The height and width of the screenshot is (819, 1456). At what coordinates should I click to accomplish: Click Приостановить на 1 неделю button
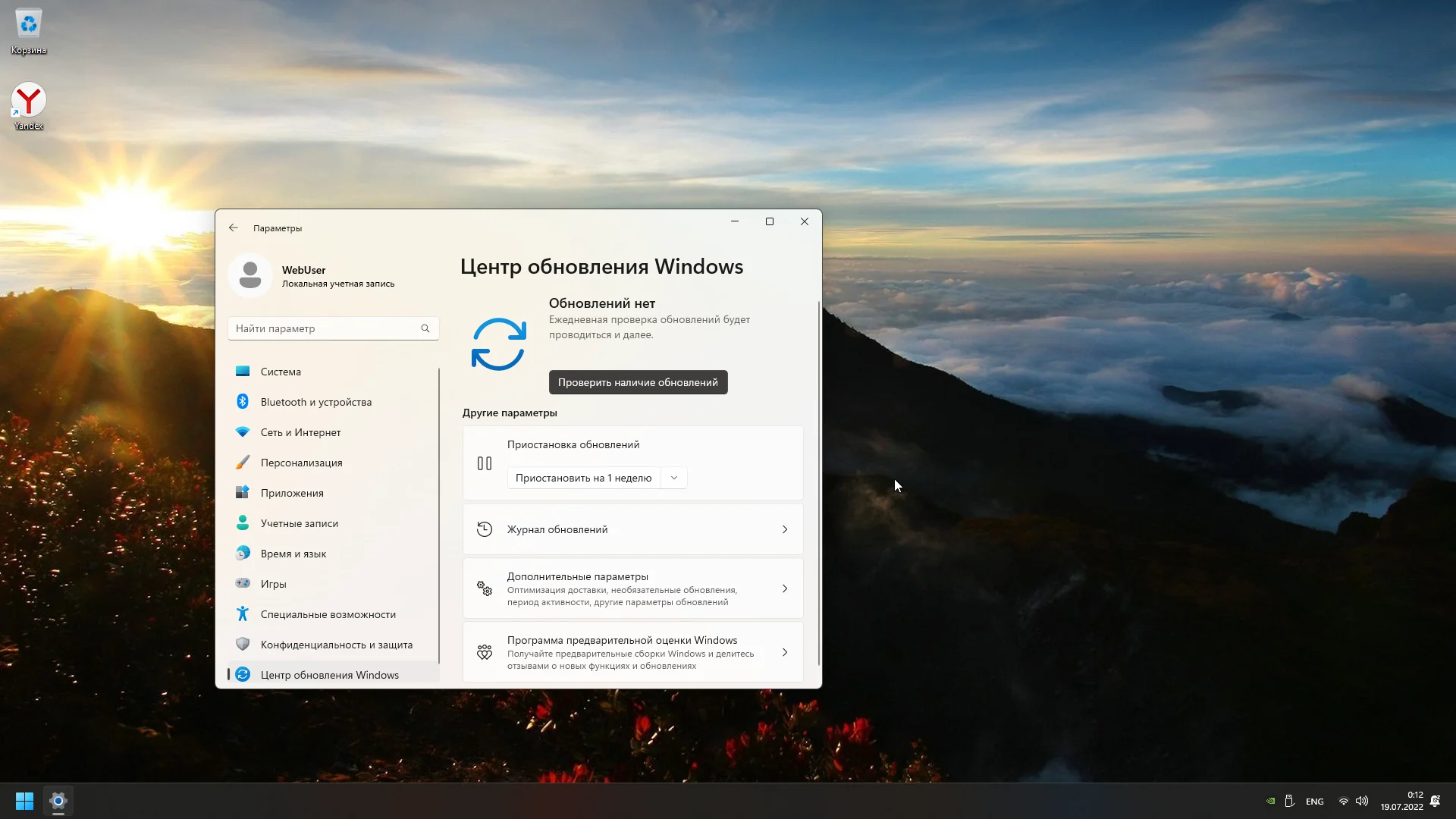coord(583,478)
